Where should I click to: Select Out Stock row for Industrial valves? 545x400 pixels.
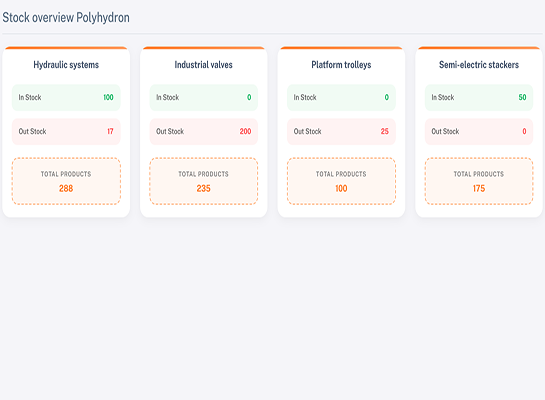pyautogui.click(x=204, y=132)
